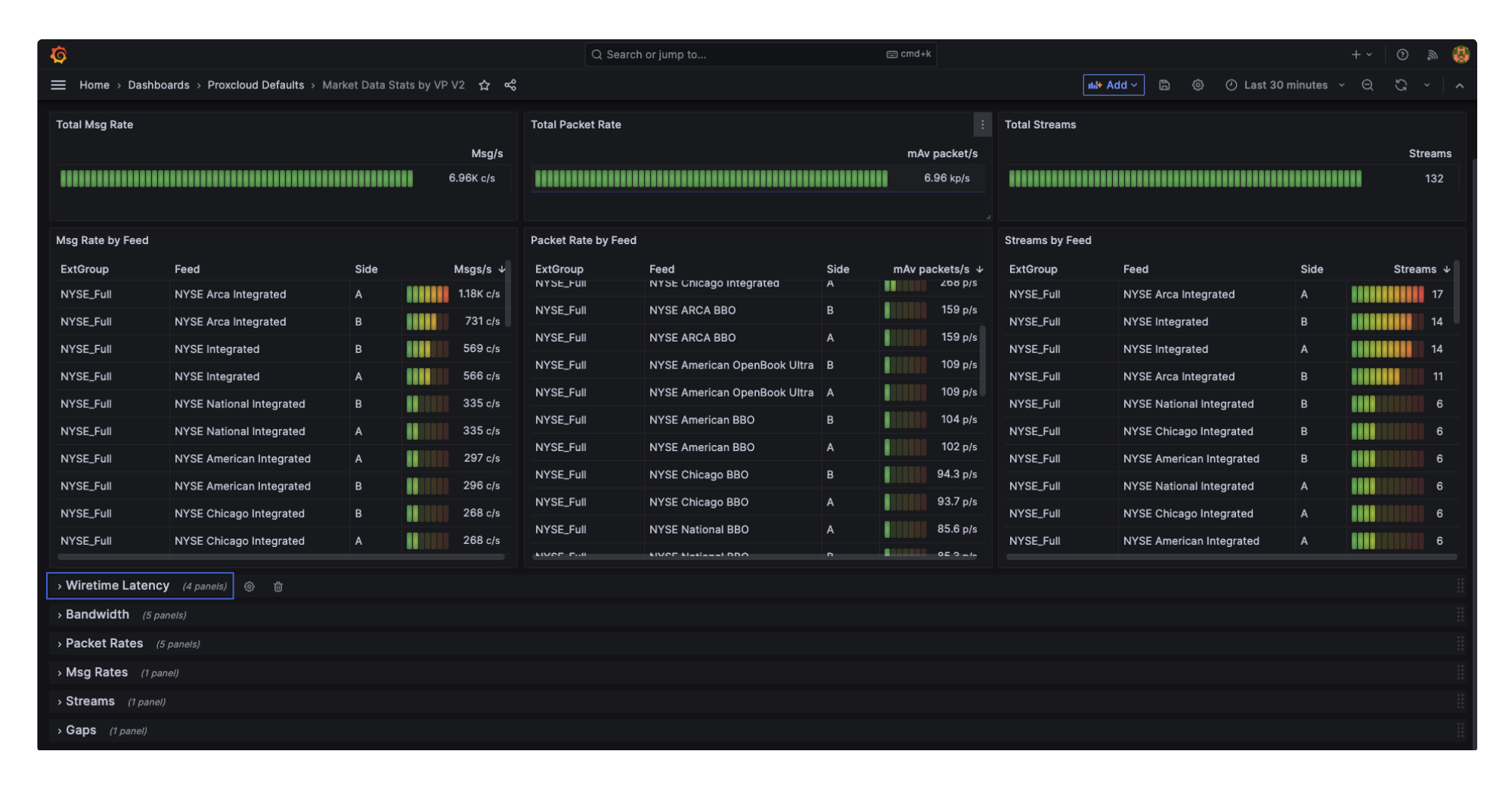Open Total Packet Rate panel menu dots
Image resolution: width=1512 pixels, height=785 pixels.
coord(982,125)
